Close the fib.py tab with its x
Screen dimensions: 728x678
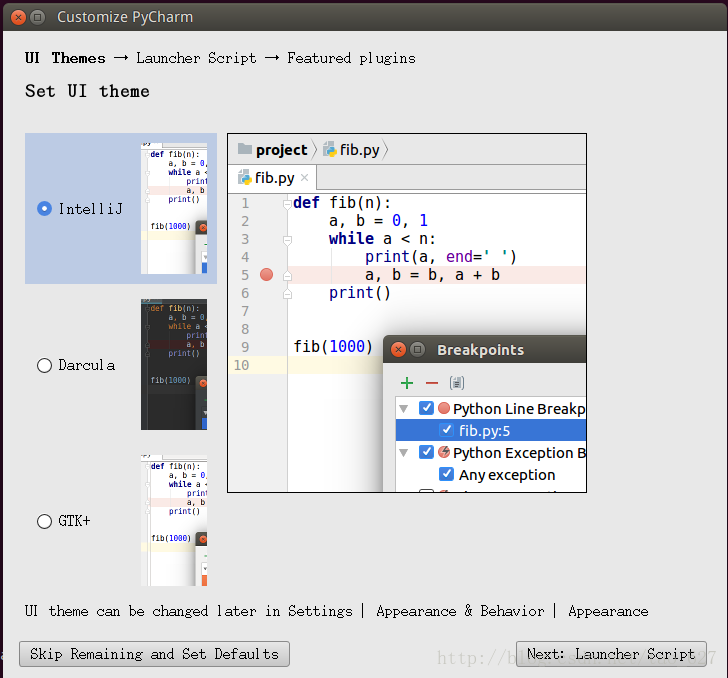(305, 177)
